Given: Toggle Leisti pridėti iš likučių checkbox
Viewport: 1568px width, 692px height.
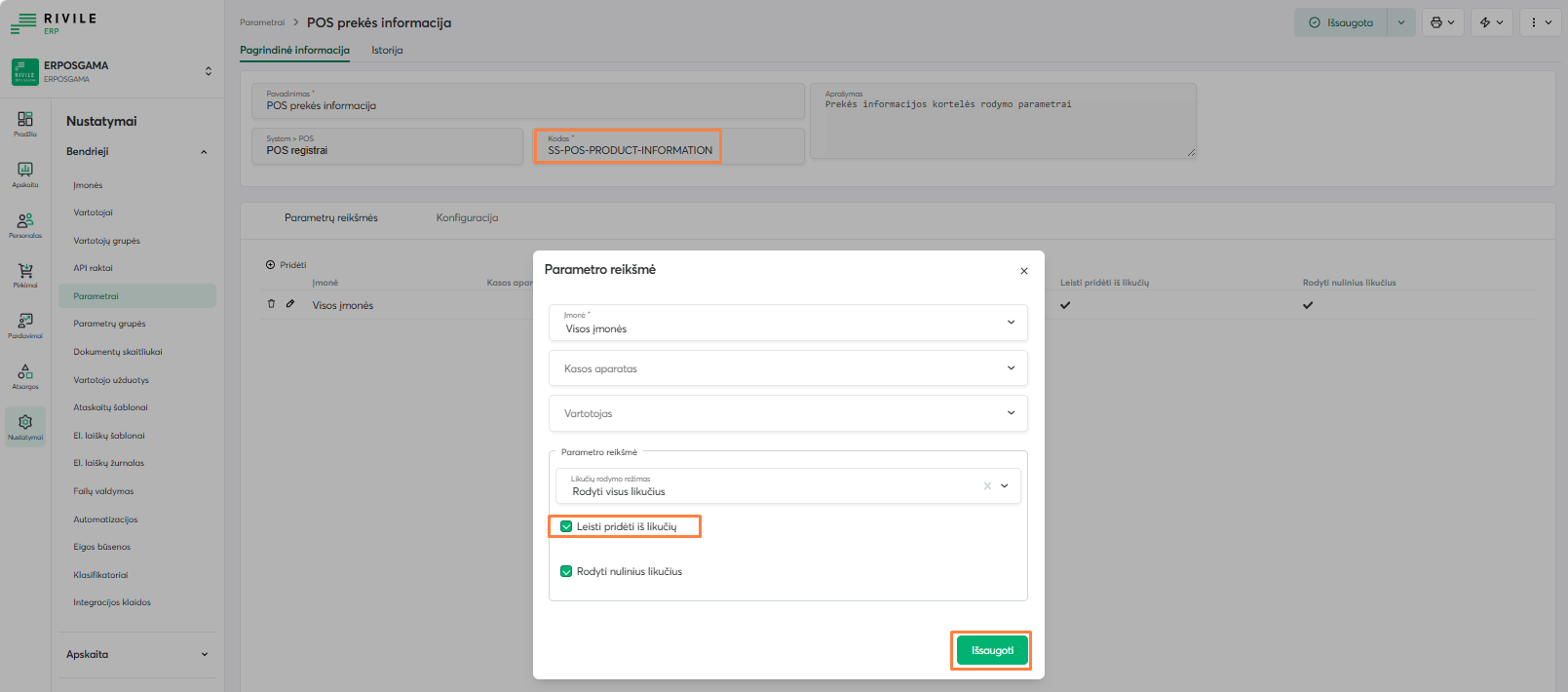Looking at the screenshot, I should (x=566, y=526).
